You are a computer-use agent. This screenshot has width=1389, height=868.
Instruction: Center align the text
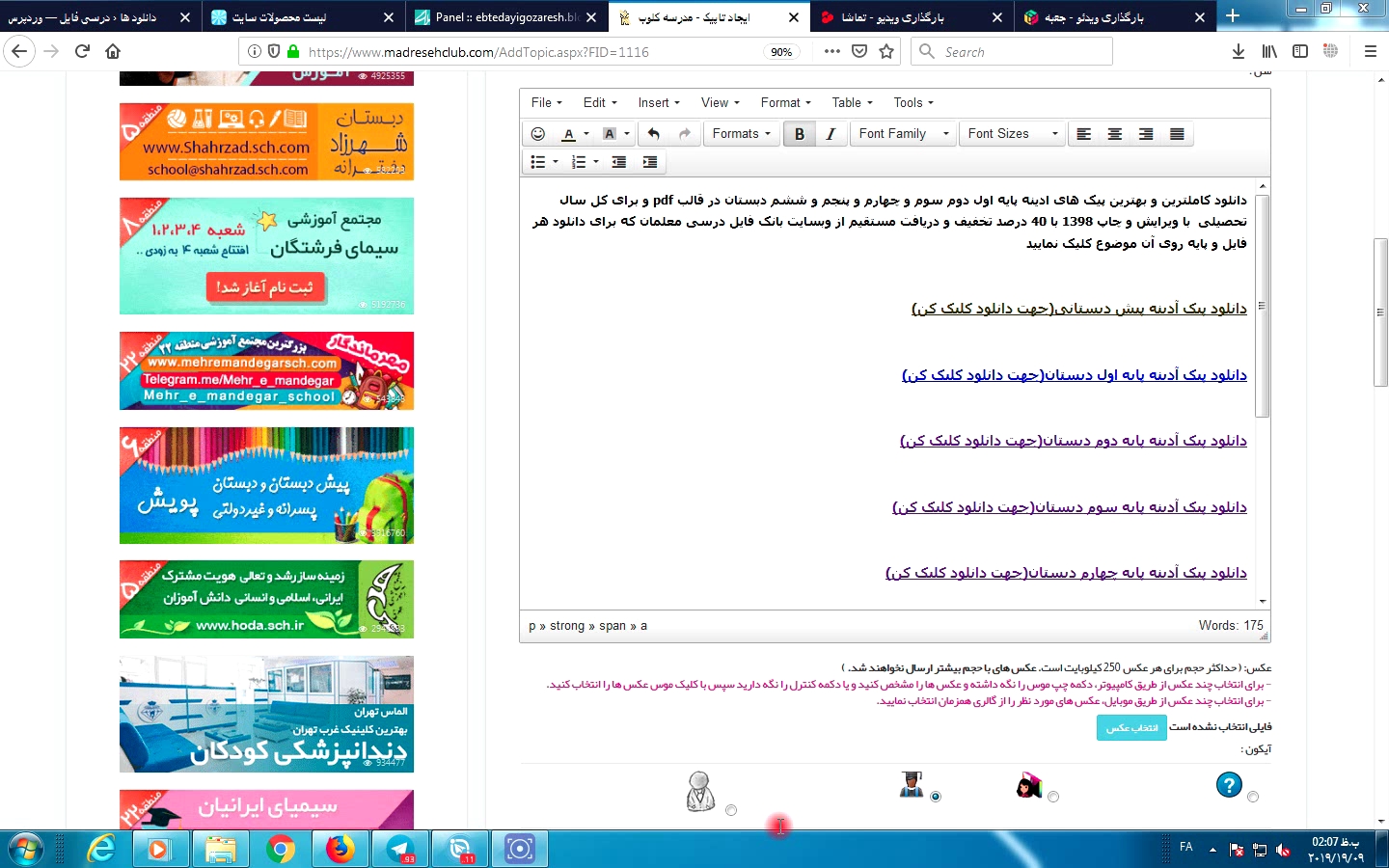click(1114, 134)
